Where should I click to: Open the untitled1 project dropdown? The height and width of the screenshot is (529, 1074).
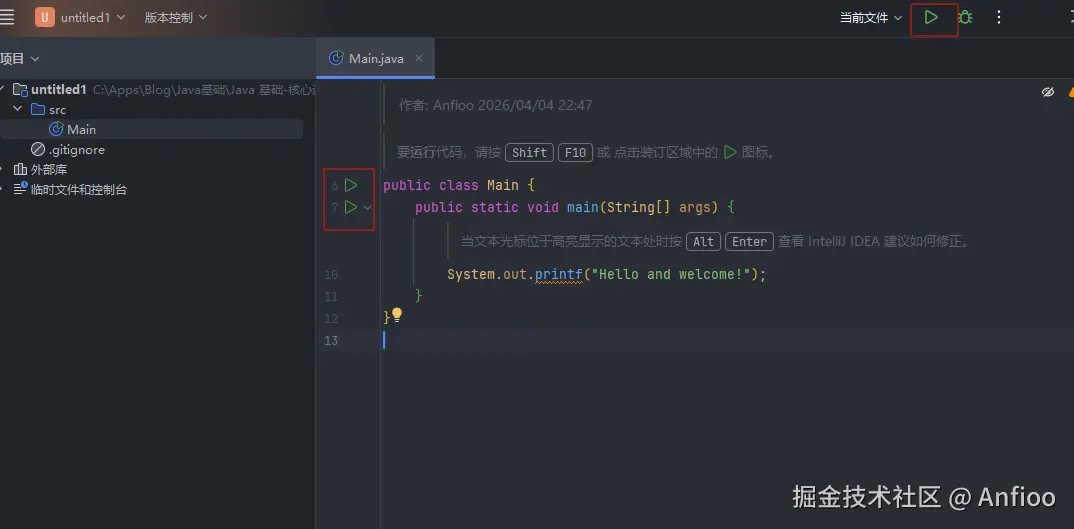(x=92, y=17)
